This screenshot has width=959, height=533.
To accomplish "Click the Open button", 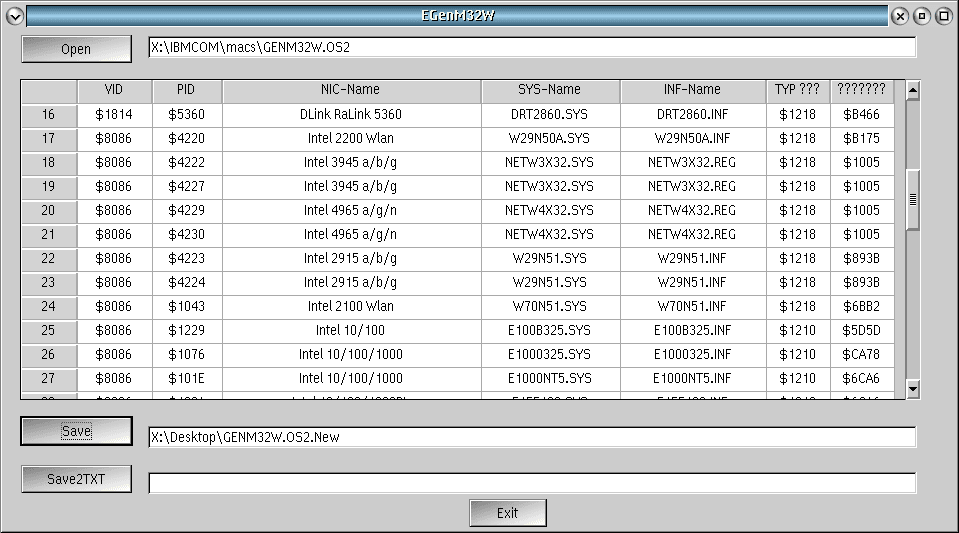I will pyautogui.click(x=76, y=49).
